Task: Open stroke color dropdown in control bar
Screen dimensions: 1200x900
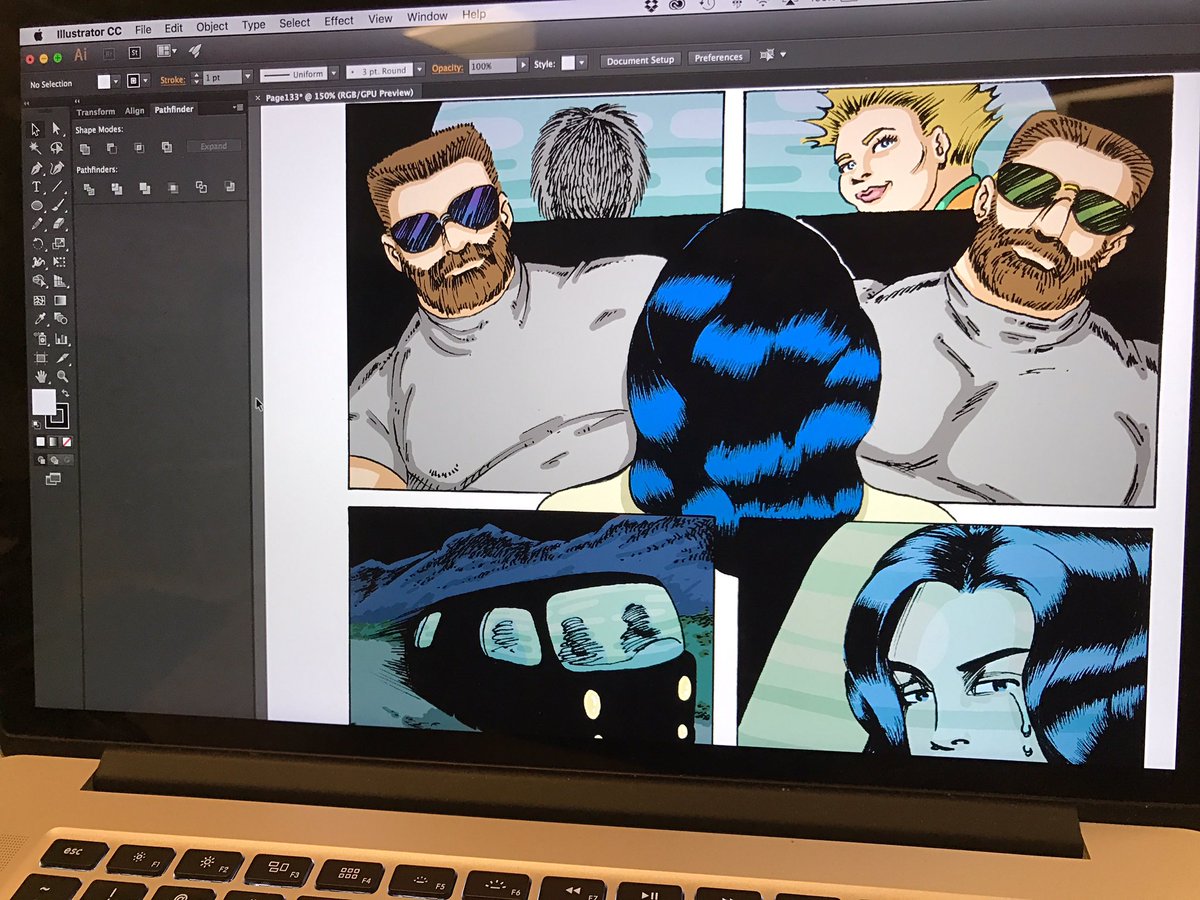Action: pos(145,80)
